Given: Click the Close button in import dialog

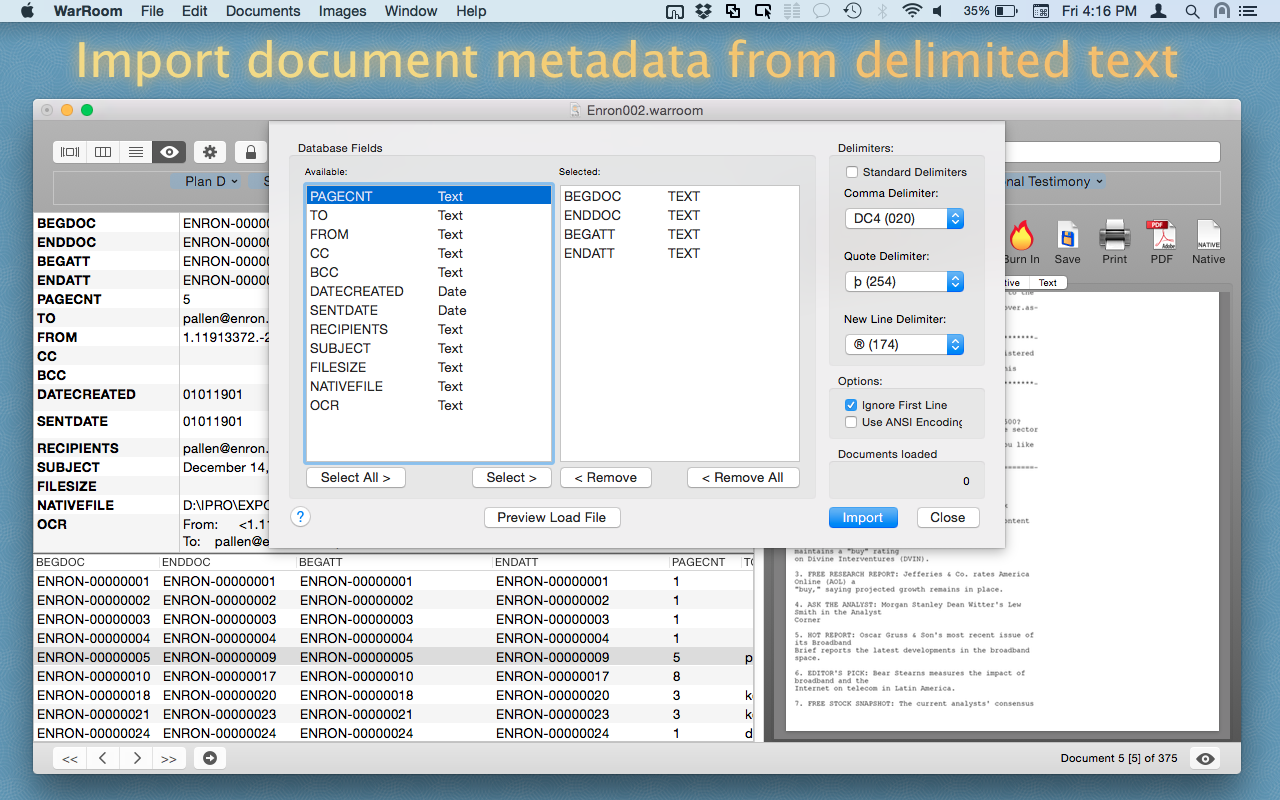Looking at the screenshot, I should 948,517.
